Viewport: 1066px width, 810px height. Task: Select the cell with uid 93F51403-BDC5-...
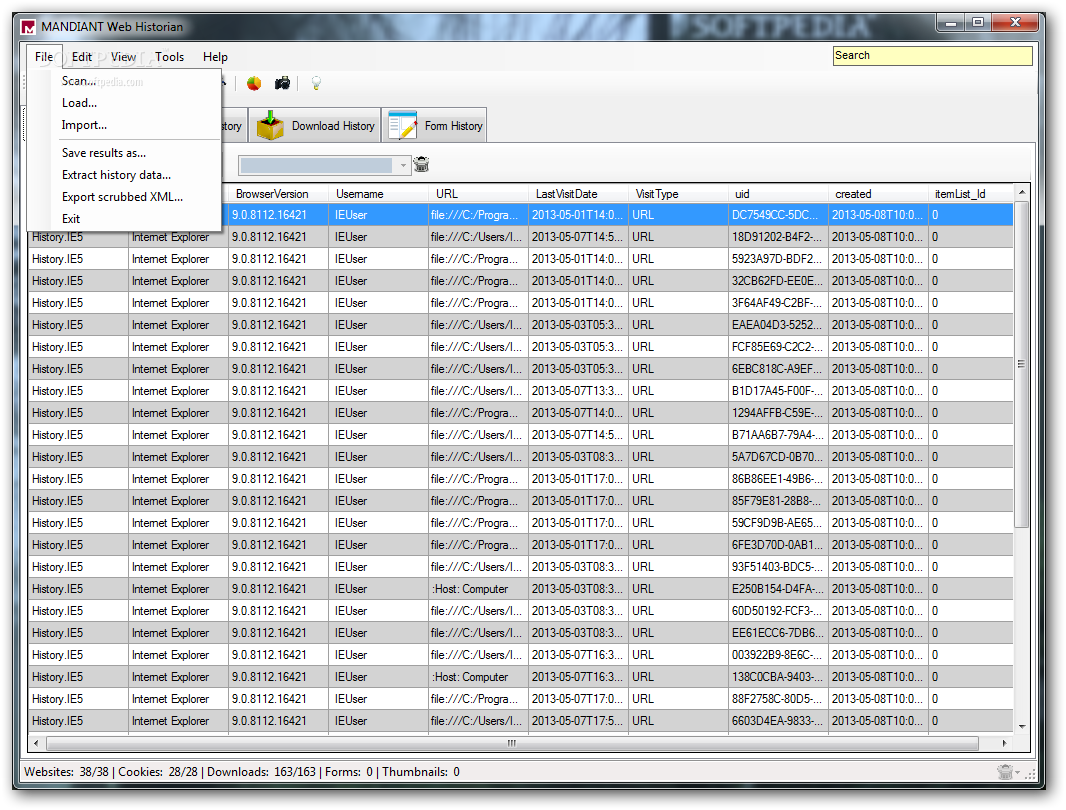pyautogui.click(x=778, y=567)
